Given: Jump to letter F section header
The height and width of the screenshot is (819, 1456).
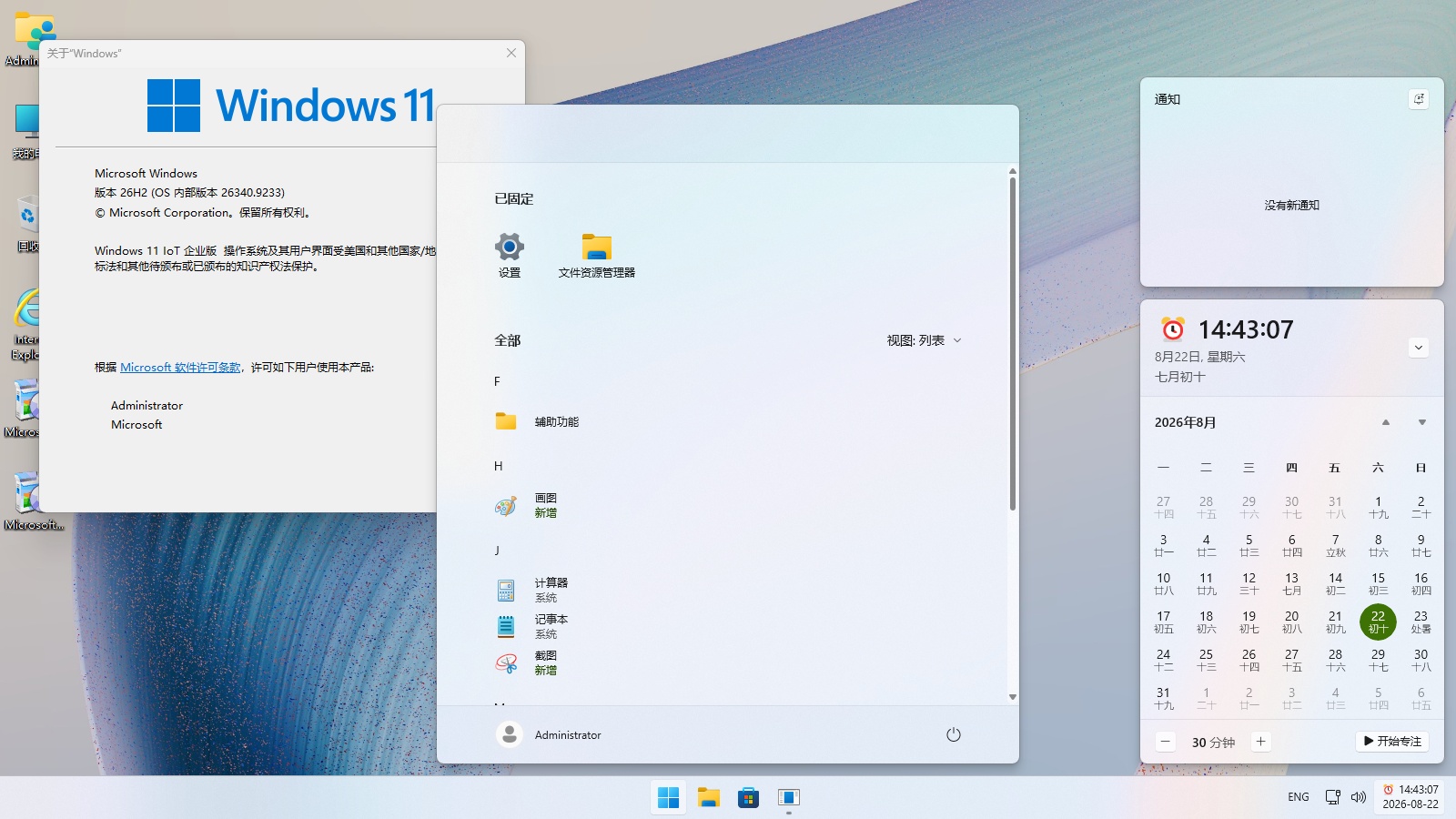Looking at the screenshot, I should pos(497,381).
